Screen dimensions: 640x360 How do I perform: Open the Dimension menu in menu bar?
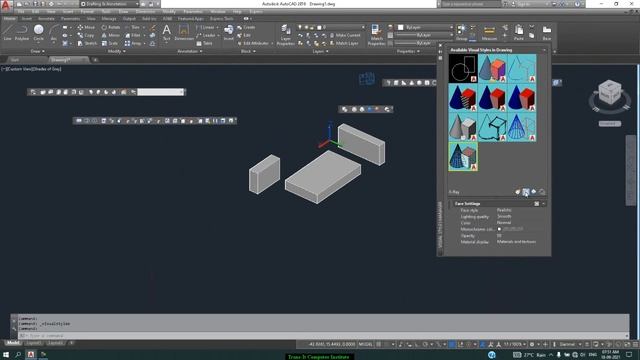pyautogui.click(x=145, y=12)
